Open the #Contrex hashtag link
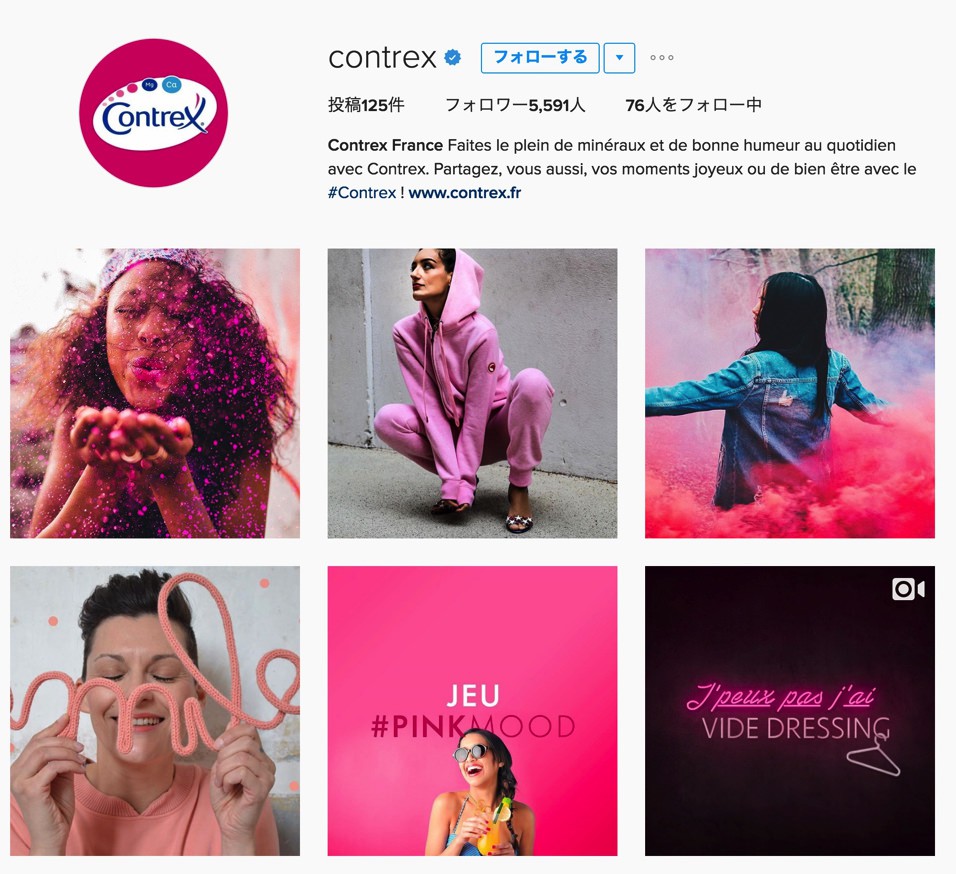The width and height of the screenshot is (956, 874). point(362,193)
